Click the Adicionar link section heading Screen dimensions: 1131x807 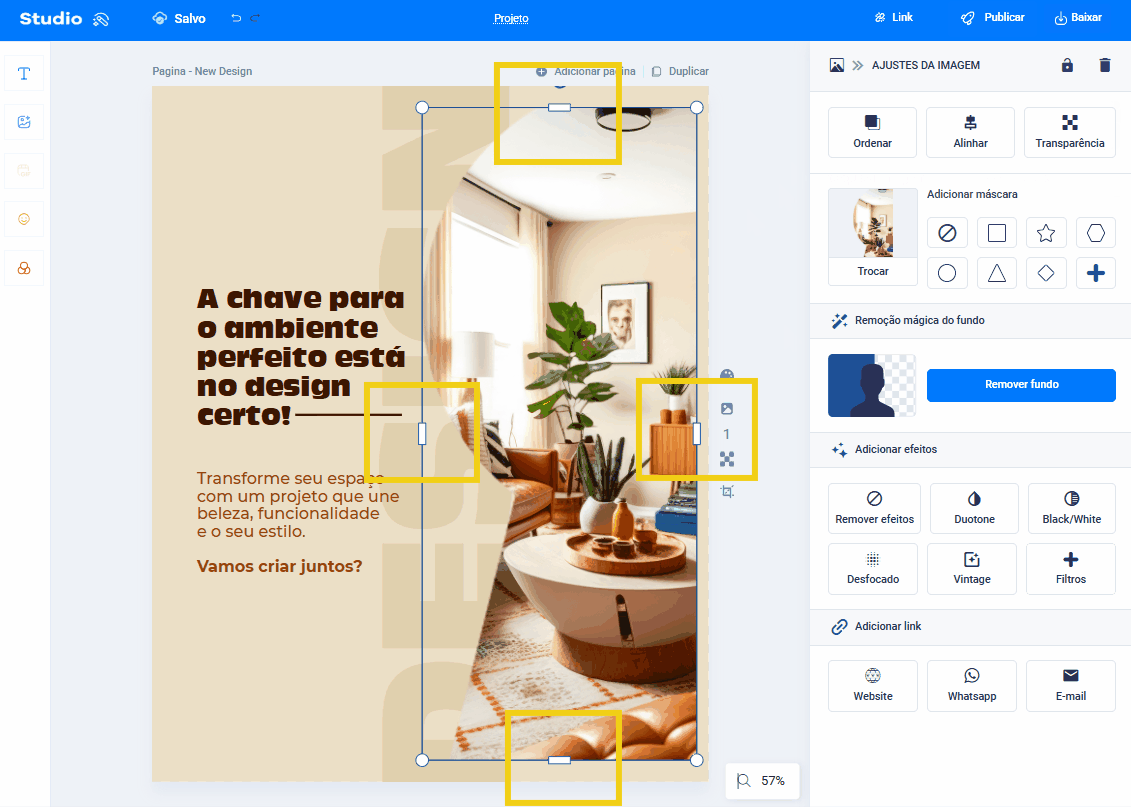[888, 626]
